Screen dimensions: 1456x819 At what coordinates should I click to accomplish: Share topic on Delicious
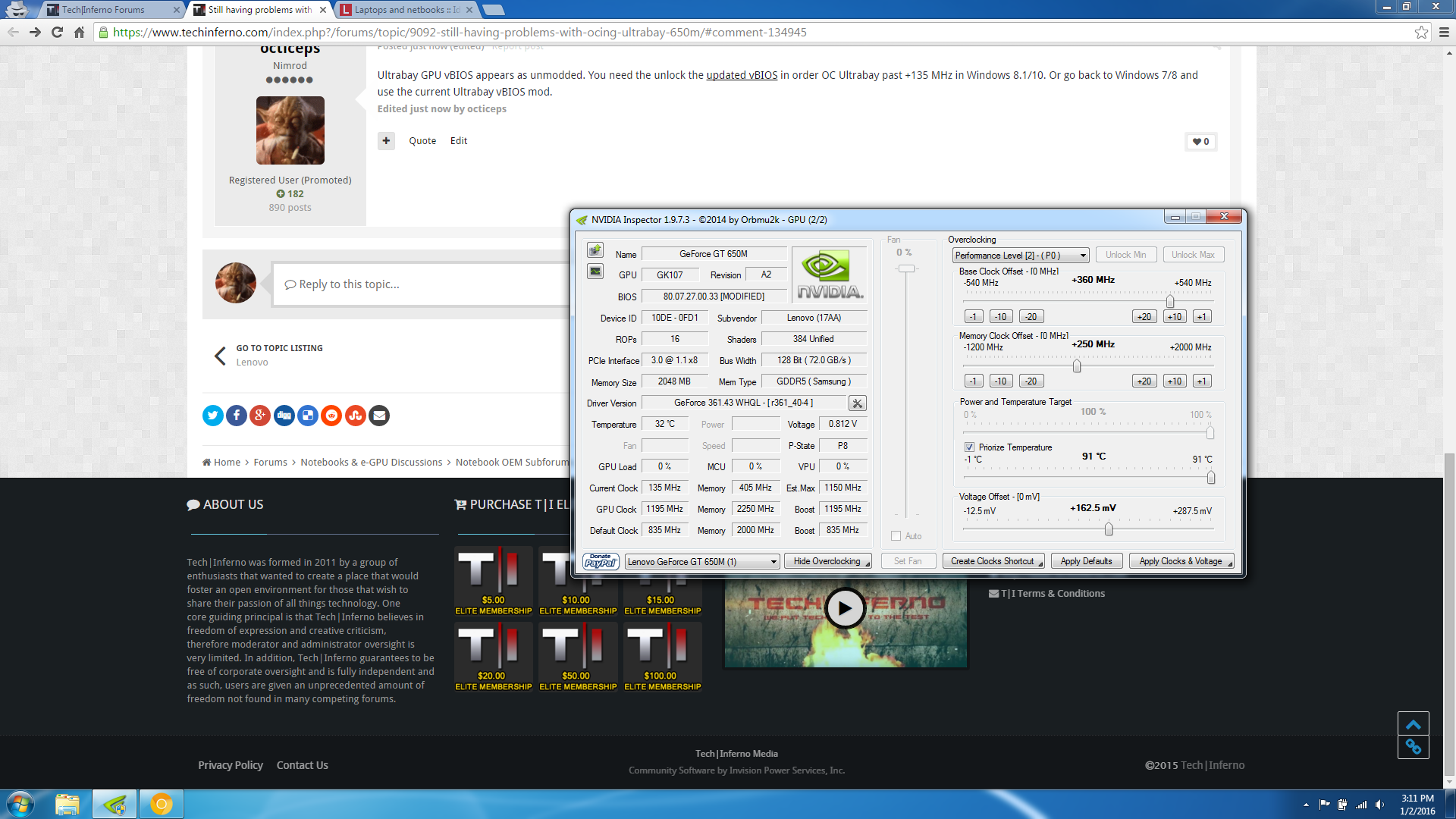(x=308, y=416)
